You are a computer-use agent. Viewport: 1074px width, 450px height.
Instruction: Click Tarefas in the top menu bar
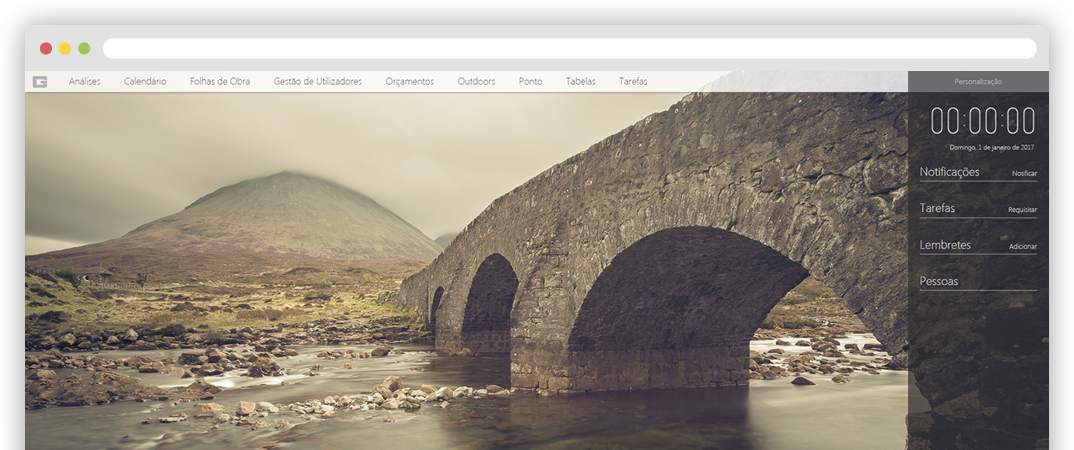633,82
